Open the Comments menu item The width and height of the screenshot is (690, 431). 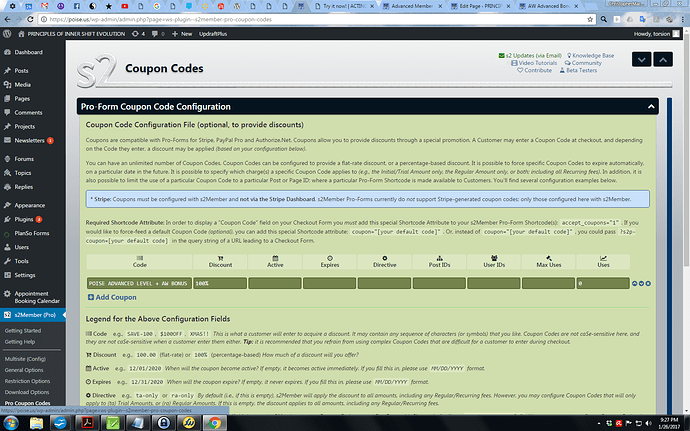pyautogui.click(x=28, y=113)
